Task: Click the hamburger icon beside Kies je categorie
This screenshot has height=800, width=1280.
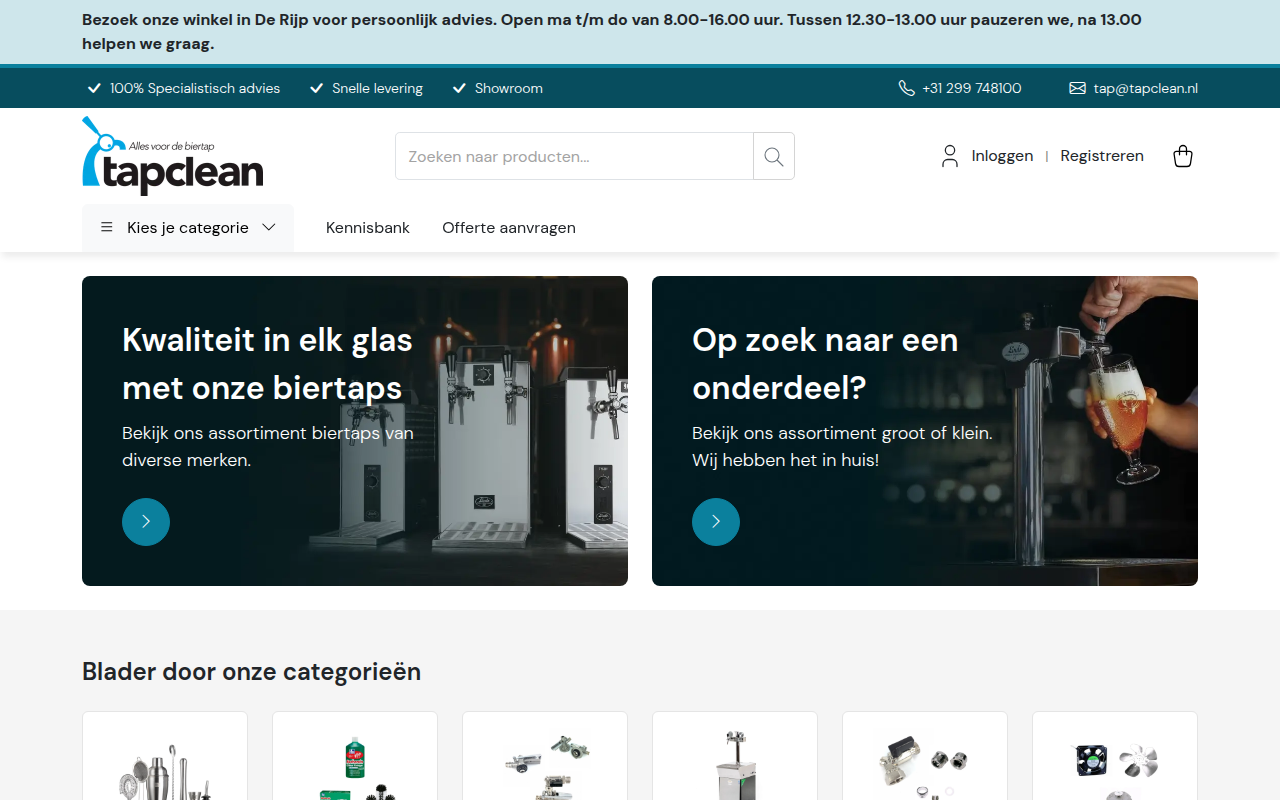Action: [x=107, y=228]
